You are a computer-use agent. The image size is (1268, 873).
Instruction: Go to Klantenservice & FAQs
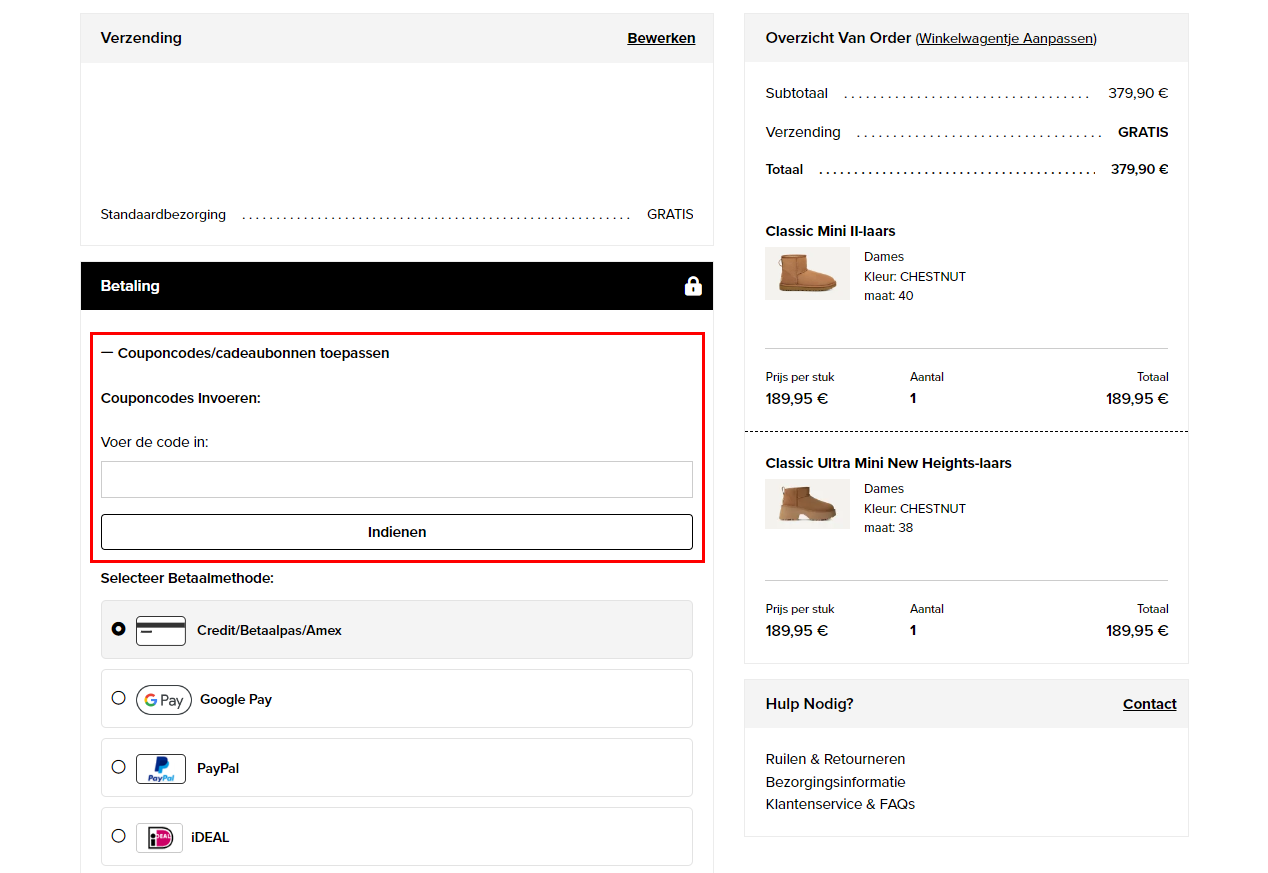point(840,804)
